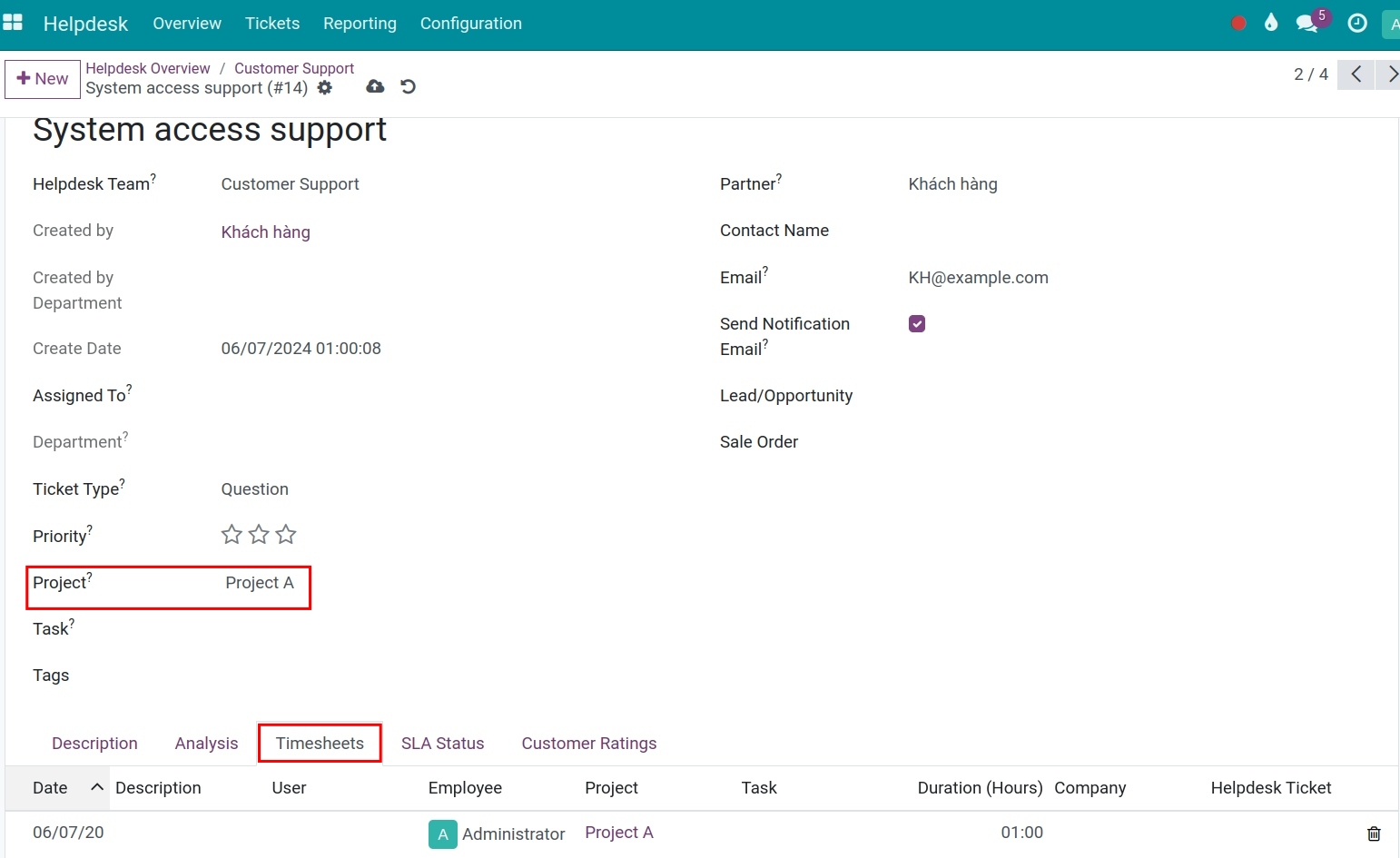Click the discard changes undo icon
The image size is (1400, 858).
click(409, 86)
